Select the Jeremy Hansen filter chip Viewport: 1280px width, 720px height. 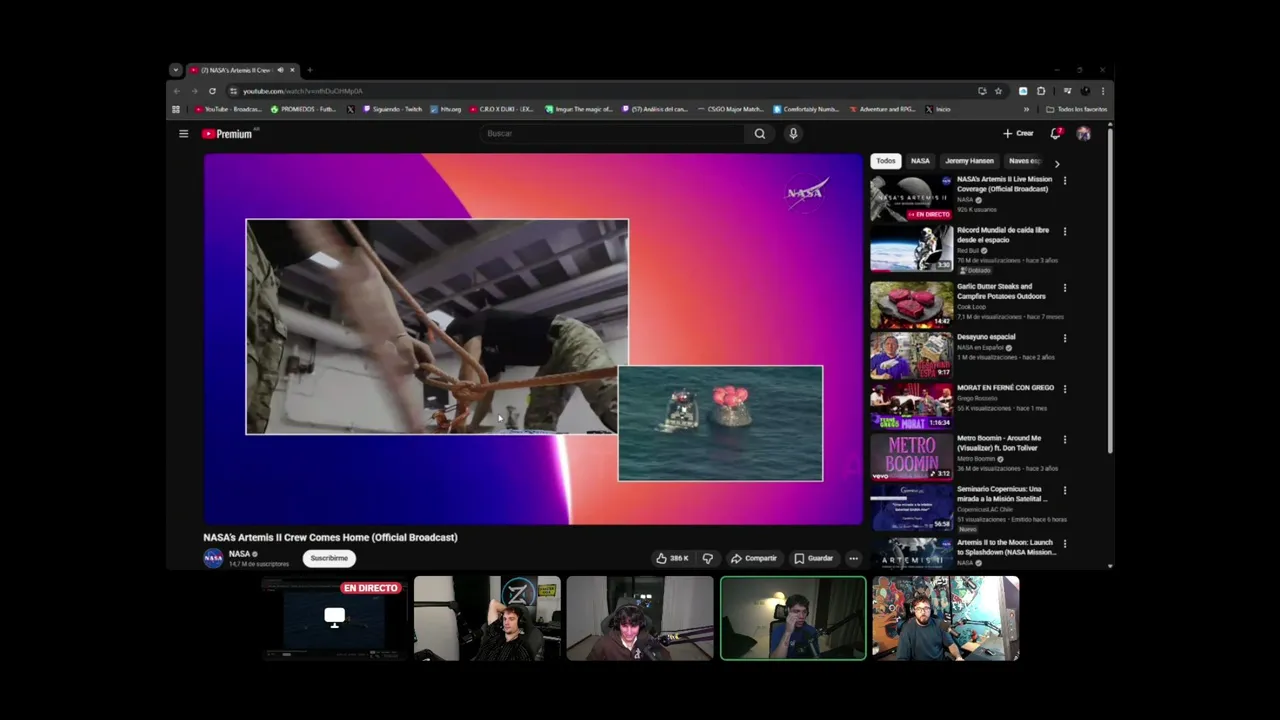[x=969, y=161]
